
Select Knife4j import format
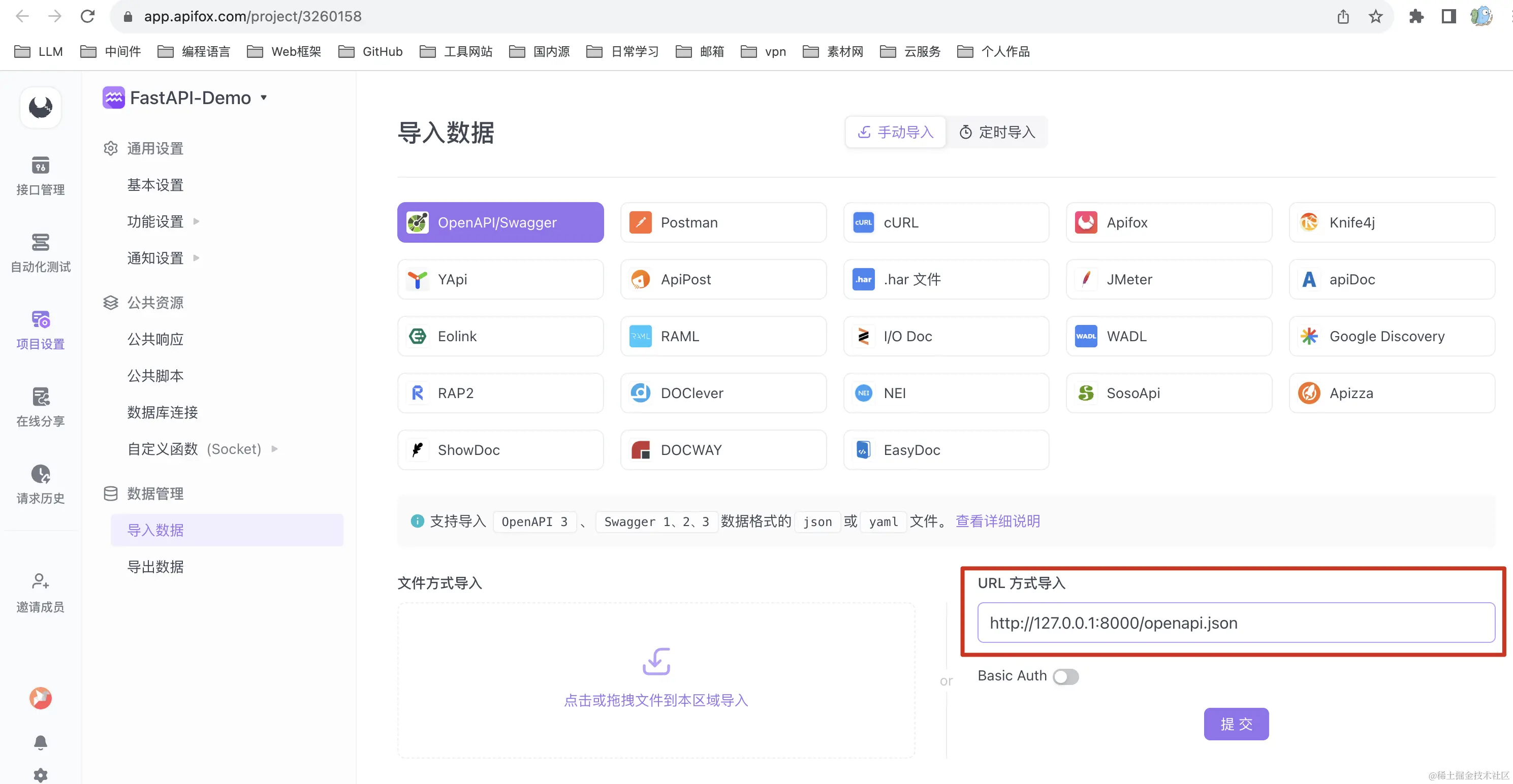(x=1392, y=222)
